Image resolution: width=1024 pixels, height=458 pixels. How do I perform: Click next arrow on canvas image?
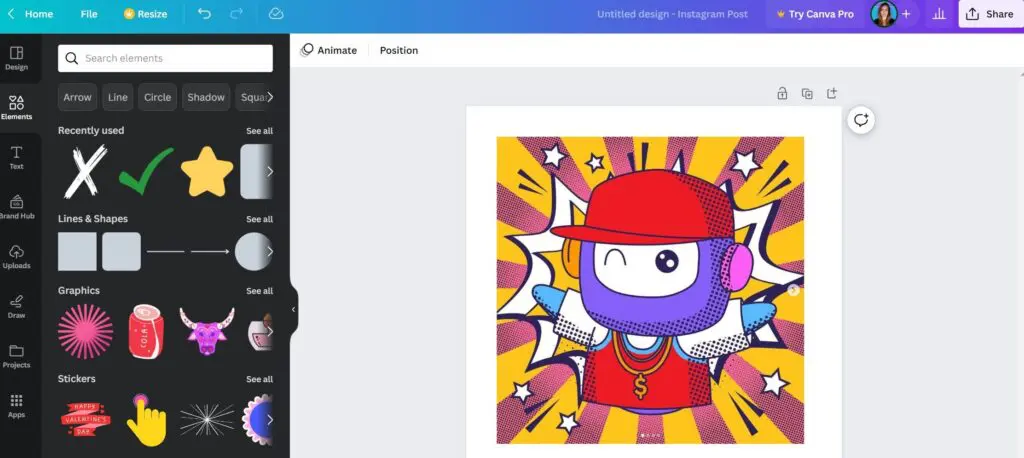[x=793, y=291]
